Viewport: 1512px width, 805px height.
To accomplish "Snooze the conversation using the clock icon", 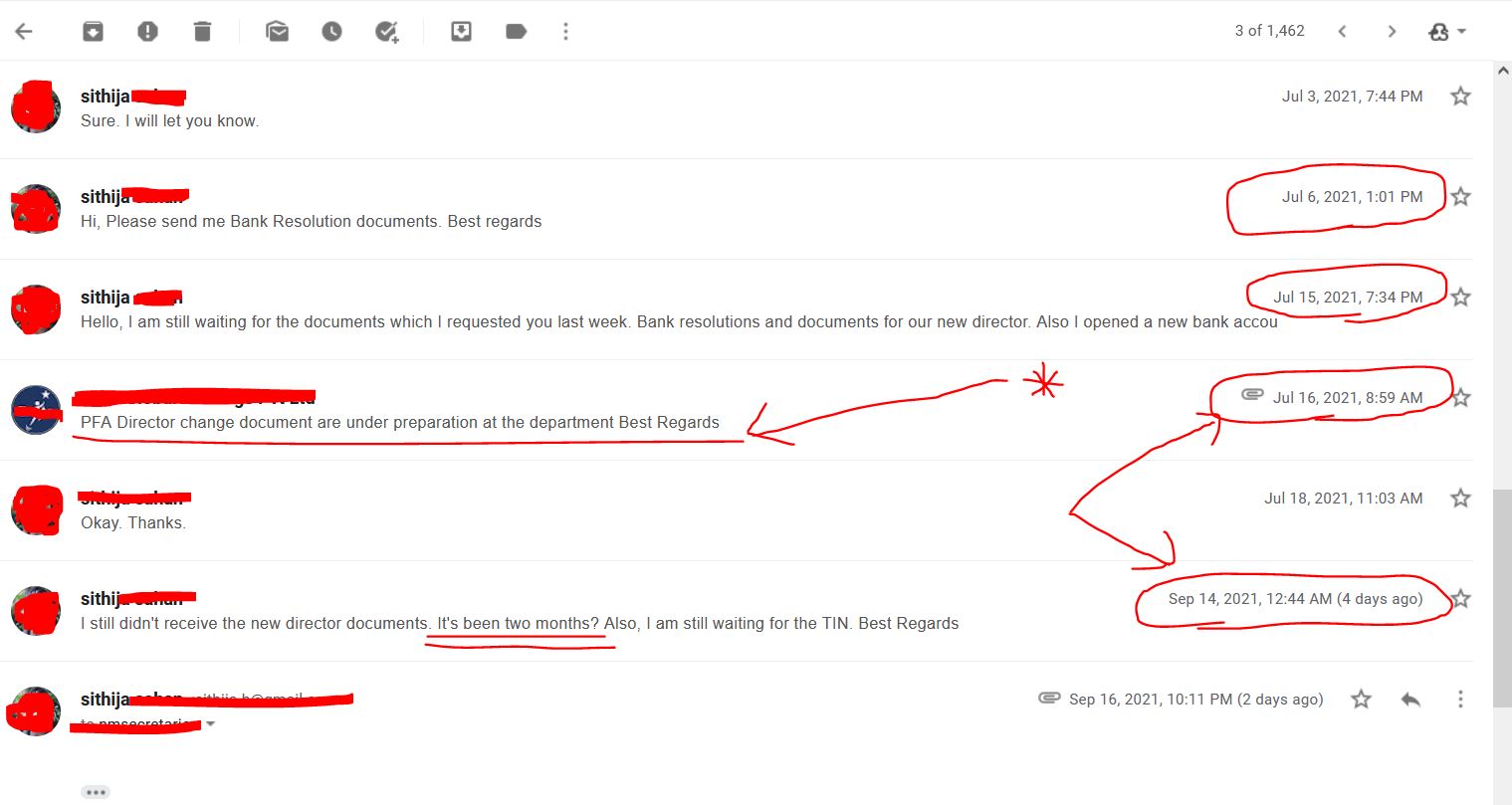I will coord(331,31).
